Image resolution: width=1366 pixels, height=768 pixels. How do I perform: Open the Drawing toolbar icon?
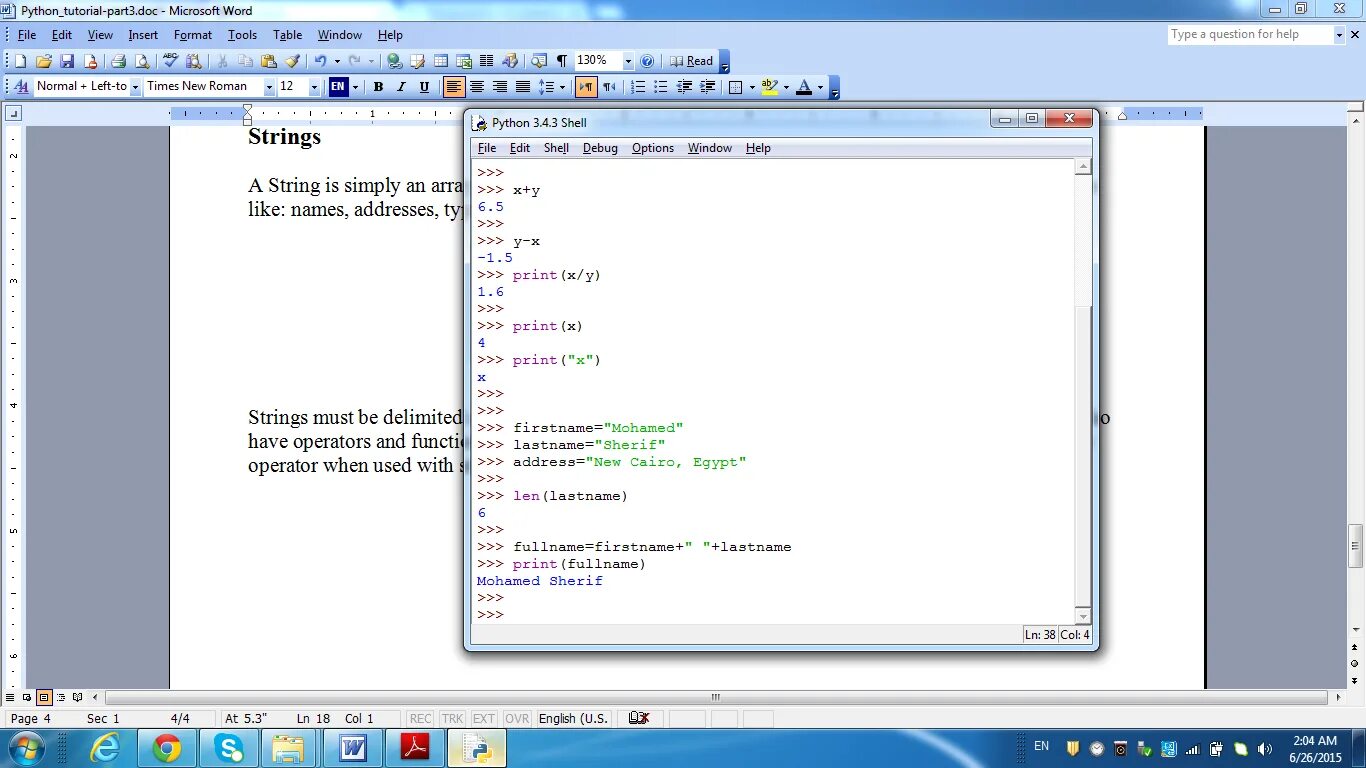coord(510,61)
